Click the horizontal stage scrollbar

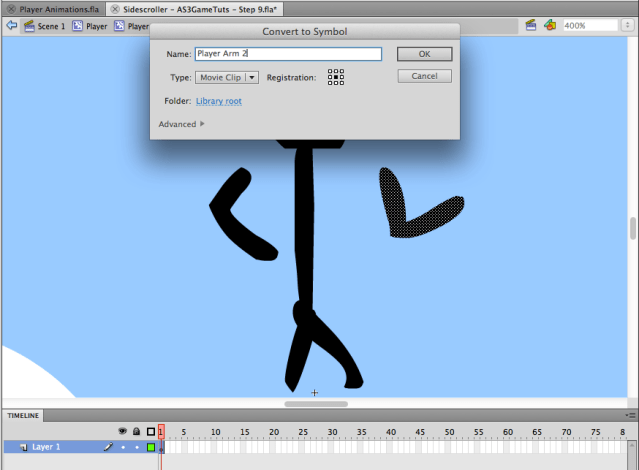[316, 404]
